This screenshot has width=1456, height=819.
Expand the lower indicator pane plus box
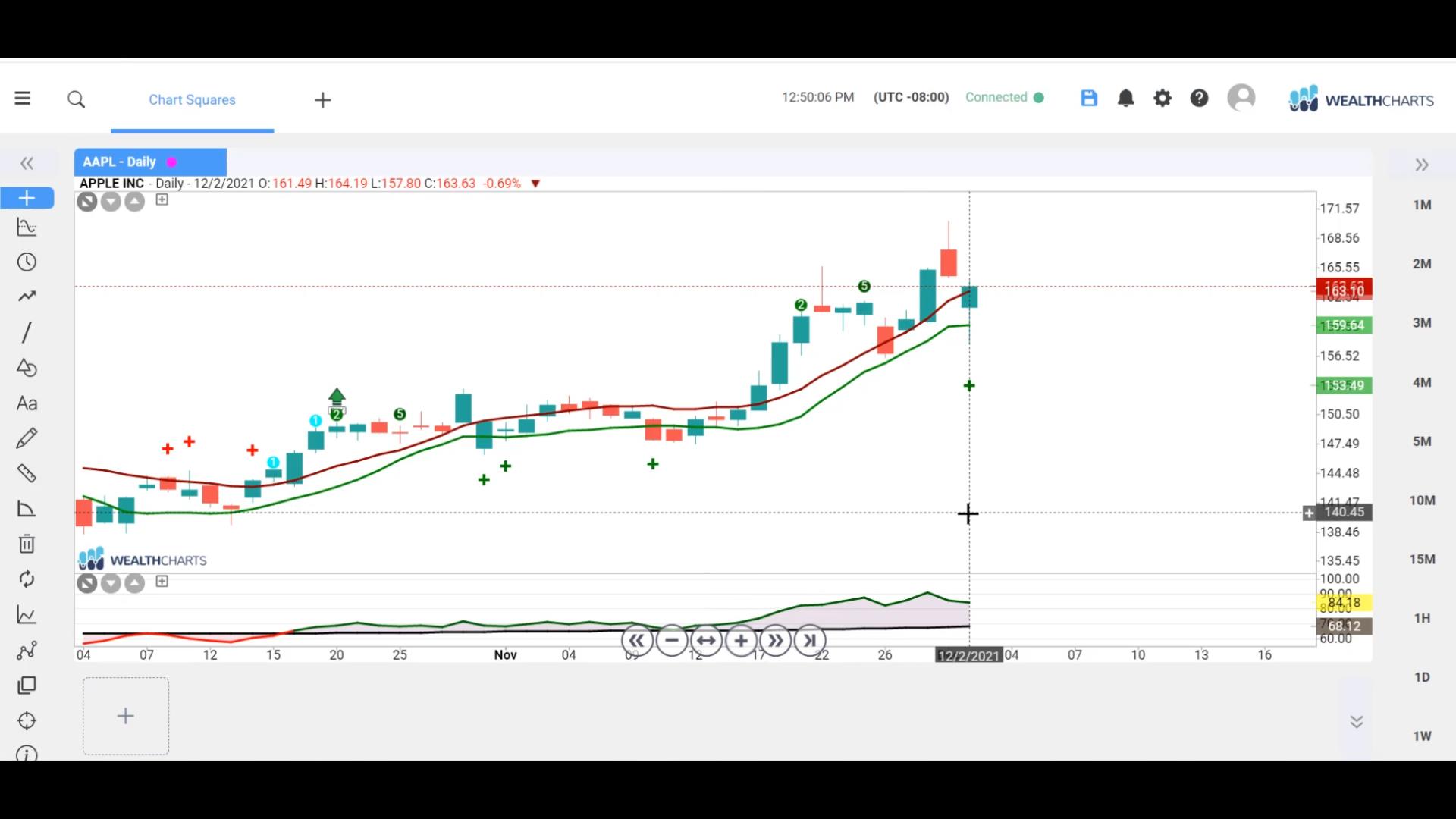click(162, 581)
